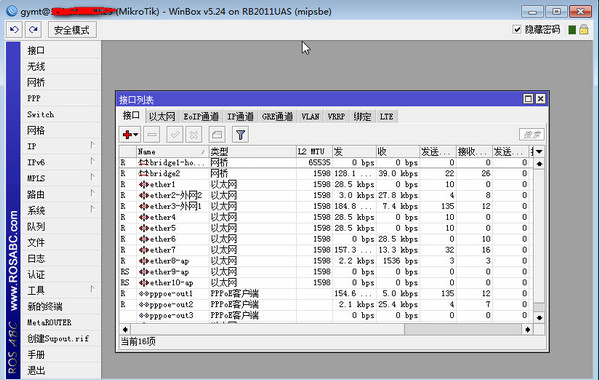The image size is (600, 380).
Task: Click 退出 to exit WinBox
Action: coord(61,371)
